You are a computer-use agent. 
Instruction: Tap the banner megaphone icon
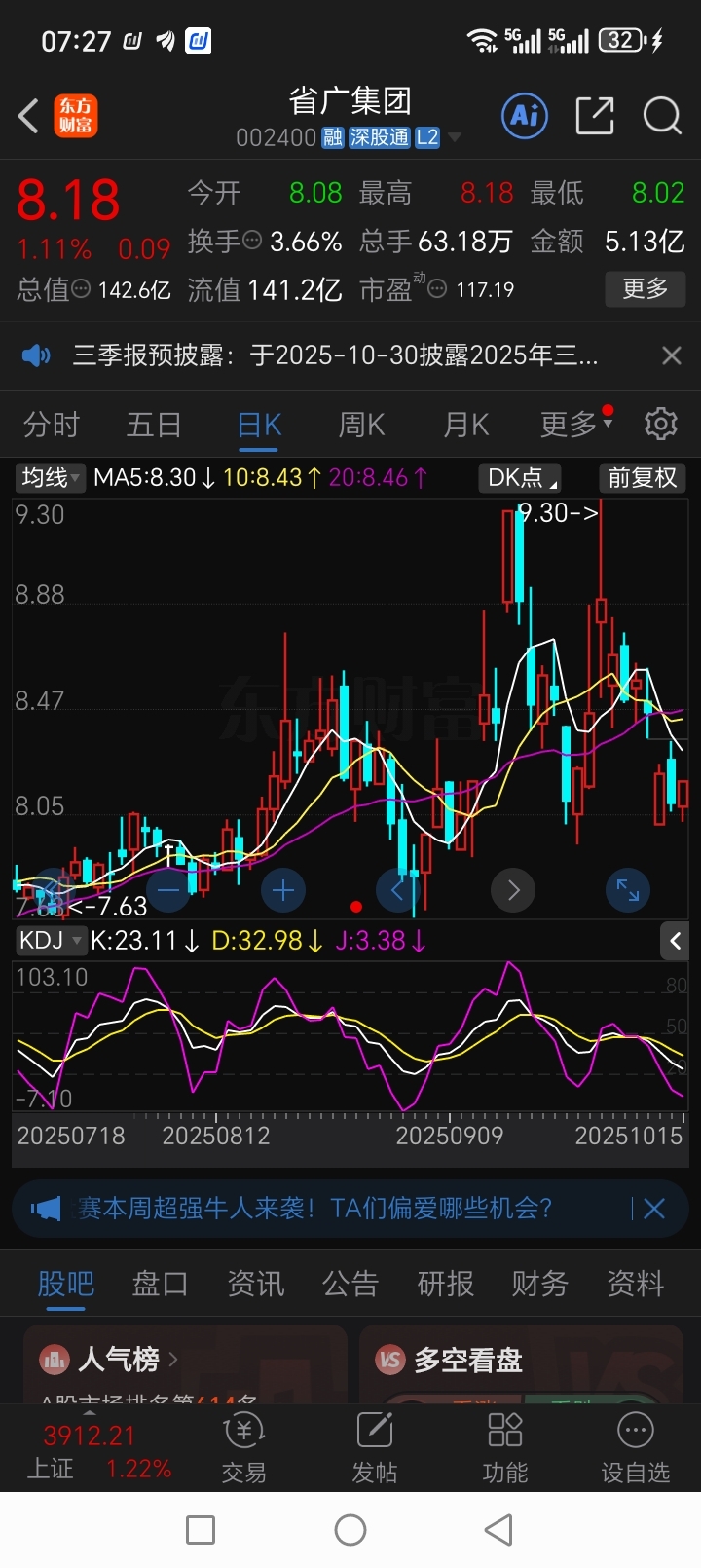[x=46, y=1209]
